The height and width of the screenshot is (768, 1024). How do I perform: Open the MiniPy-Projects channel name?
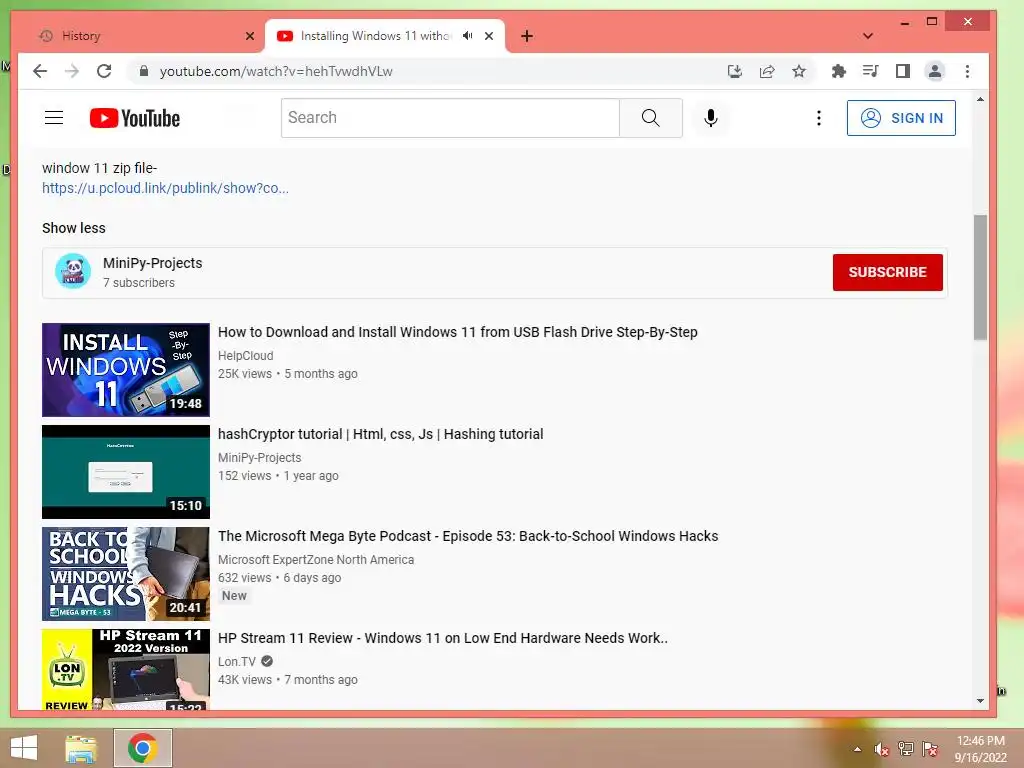(152, 263)
